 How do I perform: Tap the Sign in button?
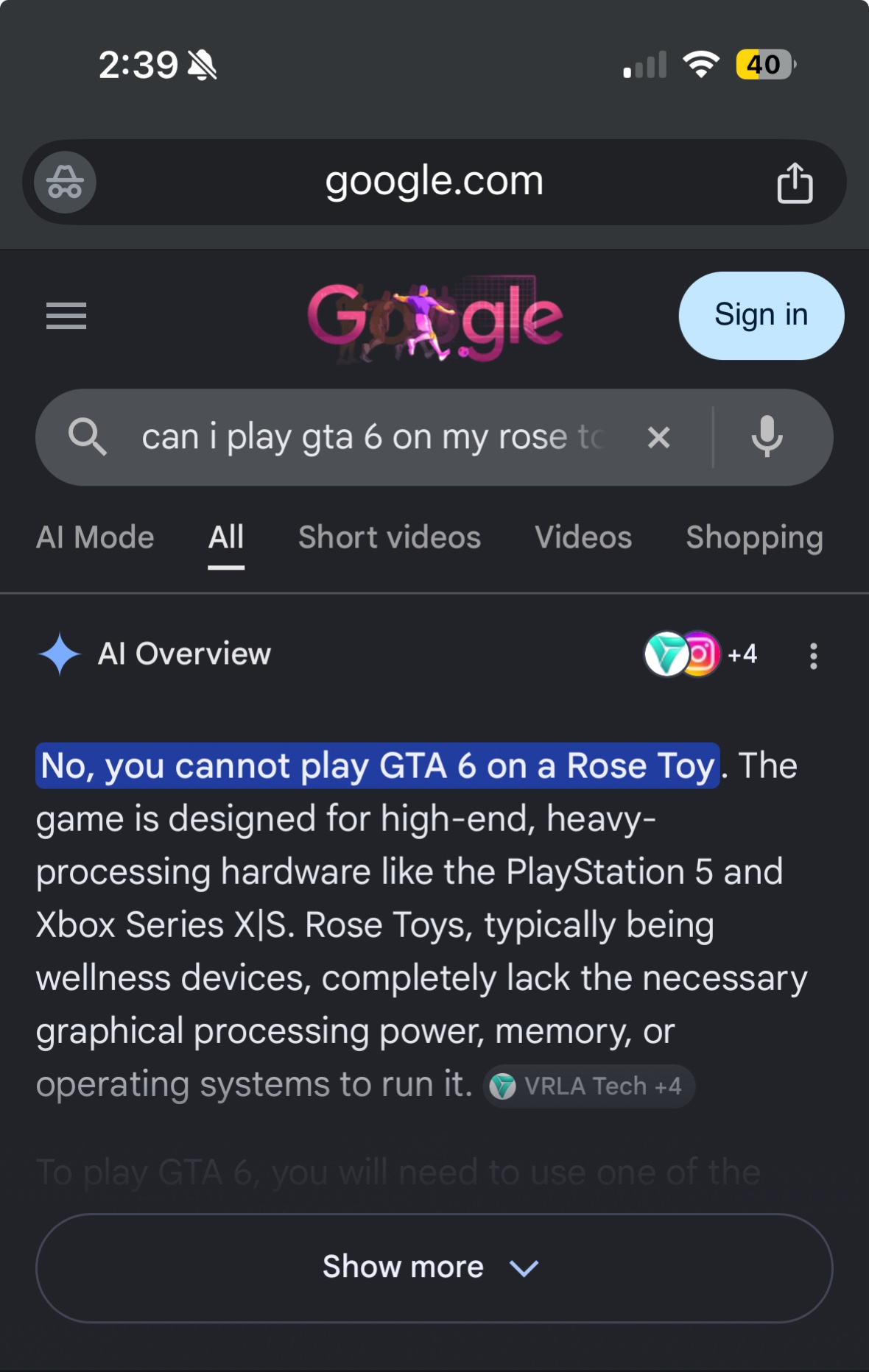(x=761, y=315)
